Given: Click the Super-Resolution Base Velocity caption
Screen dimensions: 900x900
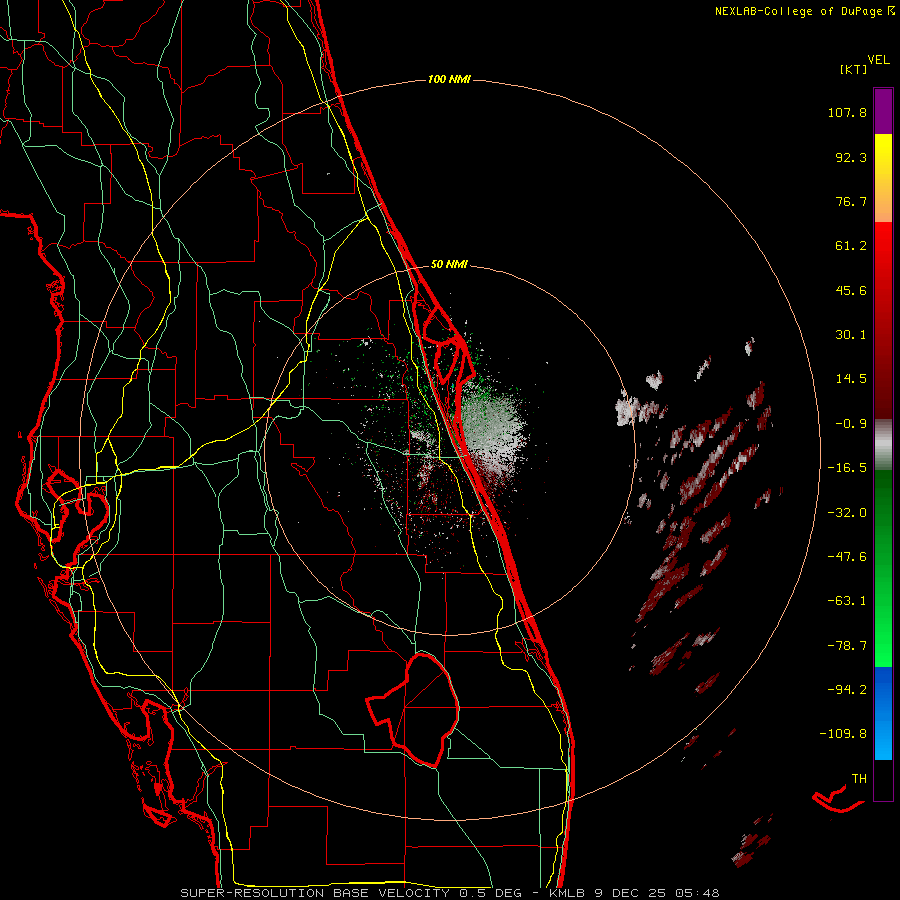Looking at the screenshot, I should [449, 893].
